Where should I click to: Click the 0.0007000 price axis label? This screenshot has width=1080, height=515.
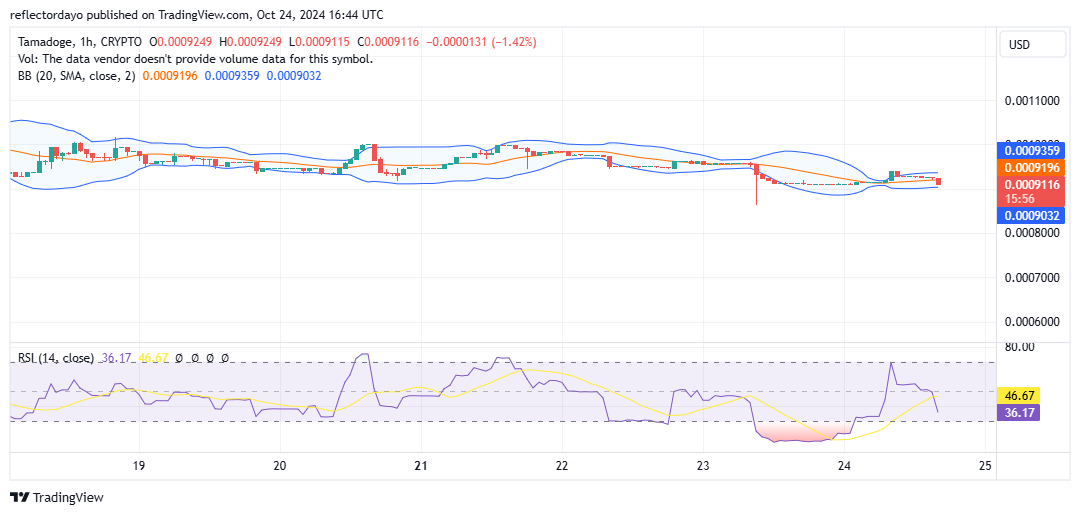1032,277
